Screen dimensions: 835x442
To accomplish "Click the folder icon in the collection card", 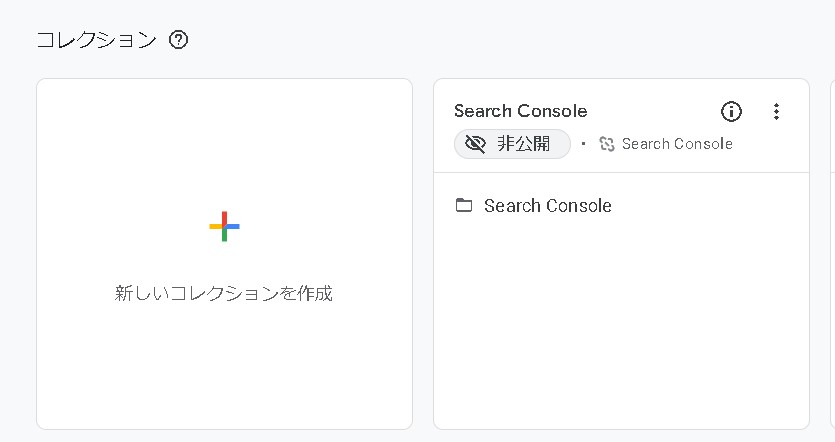I will [x=464, y=206].
